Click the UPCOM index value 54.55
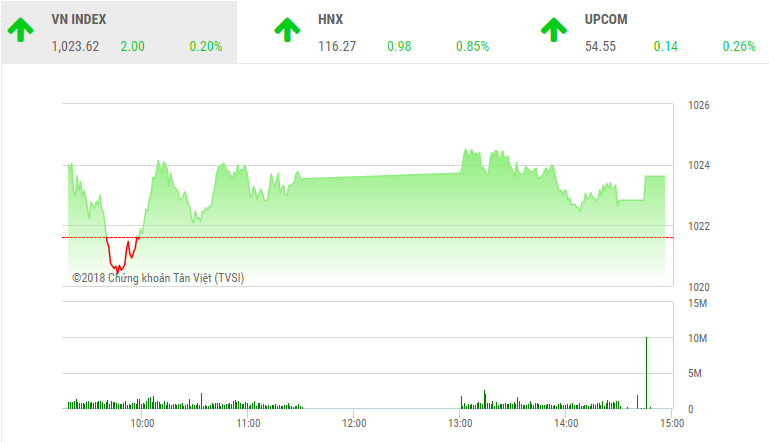 coord(601,46)
